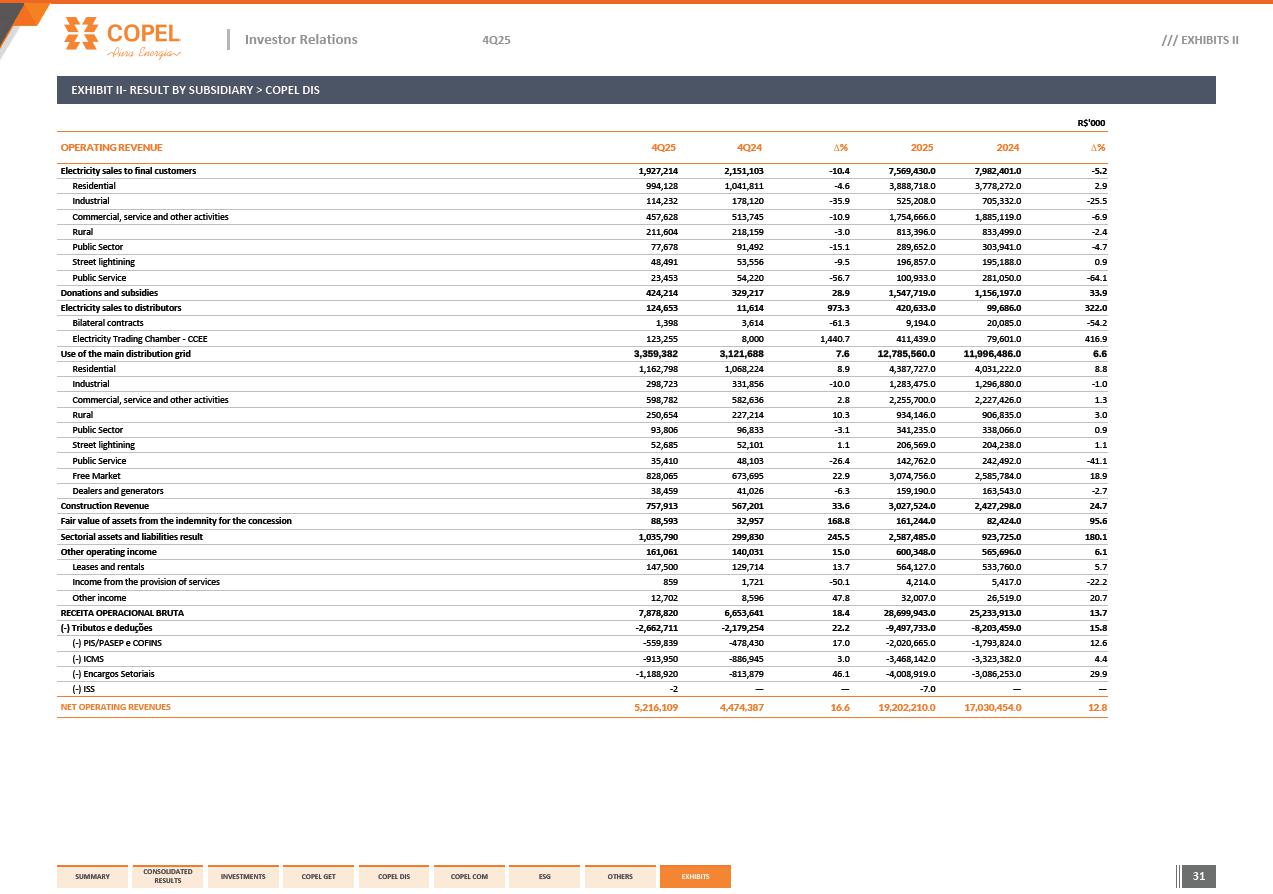Click the Net Operating Revenues row label
This screenshot has width=1273, height=894.
[x=115, y=707]
